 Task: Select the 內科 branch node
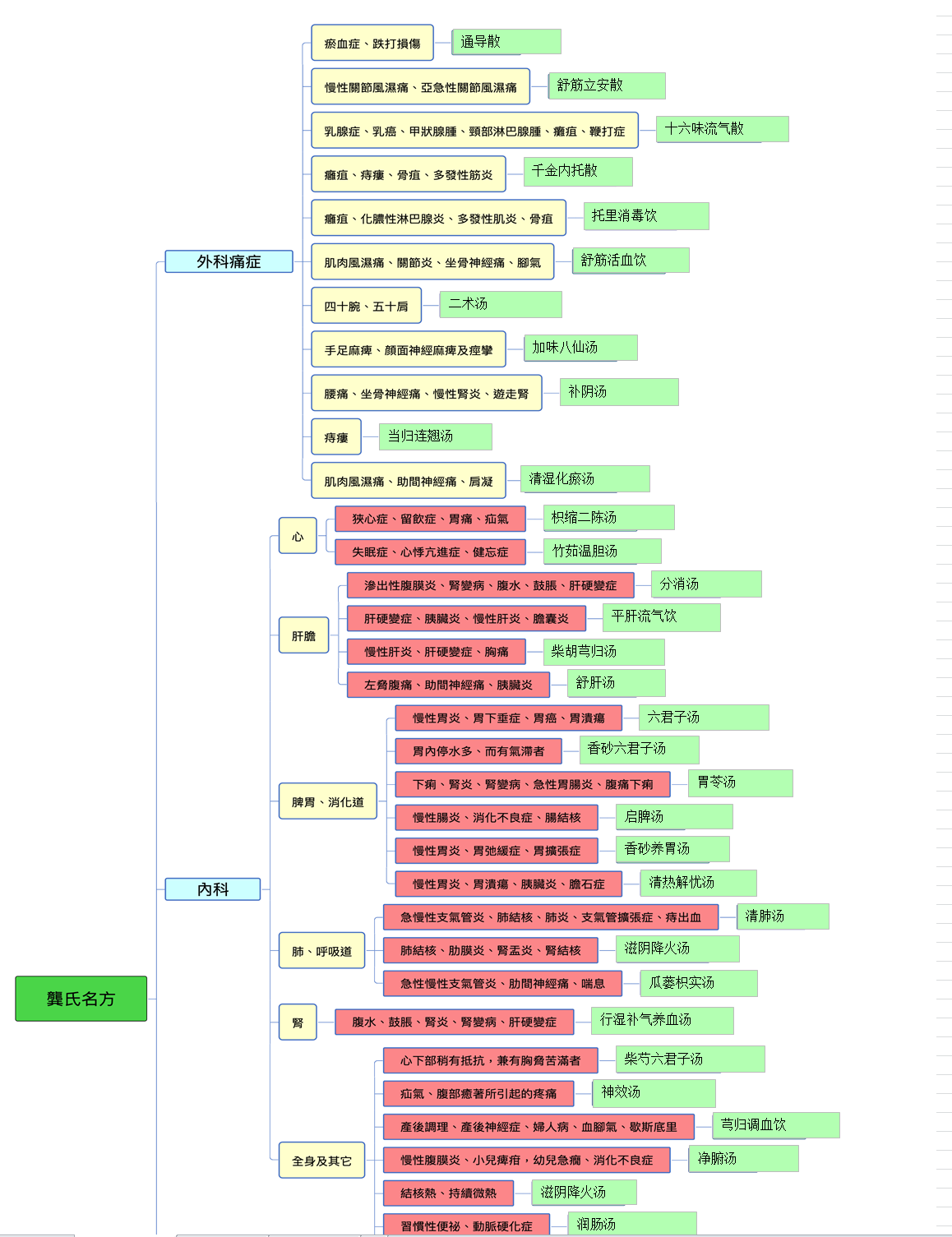click(212, 889)
